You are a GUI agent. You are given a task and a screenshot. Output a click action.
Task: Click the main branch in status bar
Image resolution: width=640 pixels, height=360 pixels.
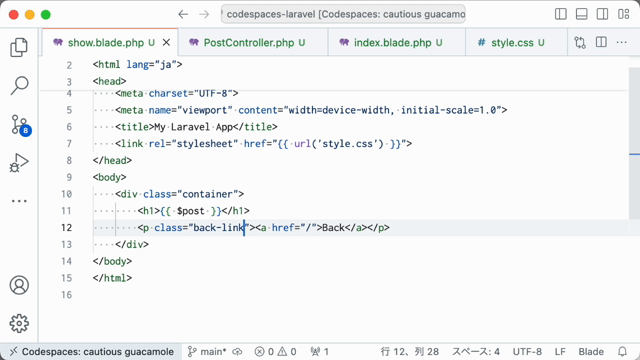(x=207, y=351)
